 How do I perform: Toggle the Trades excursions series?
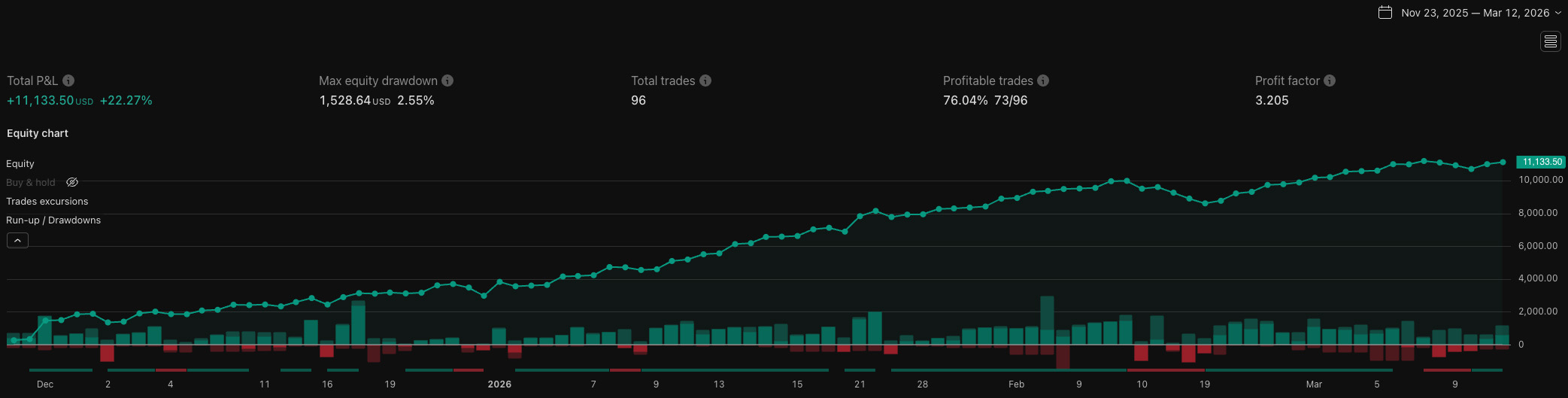point(47,201)
